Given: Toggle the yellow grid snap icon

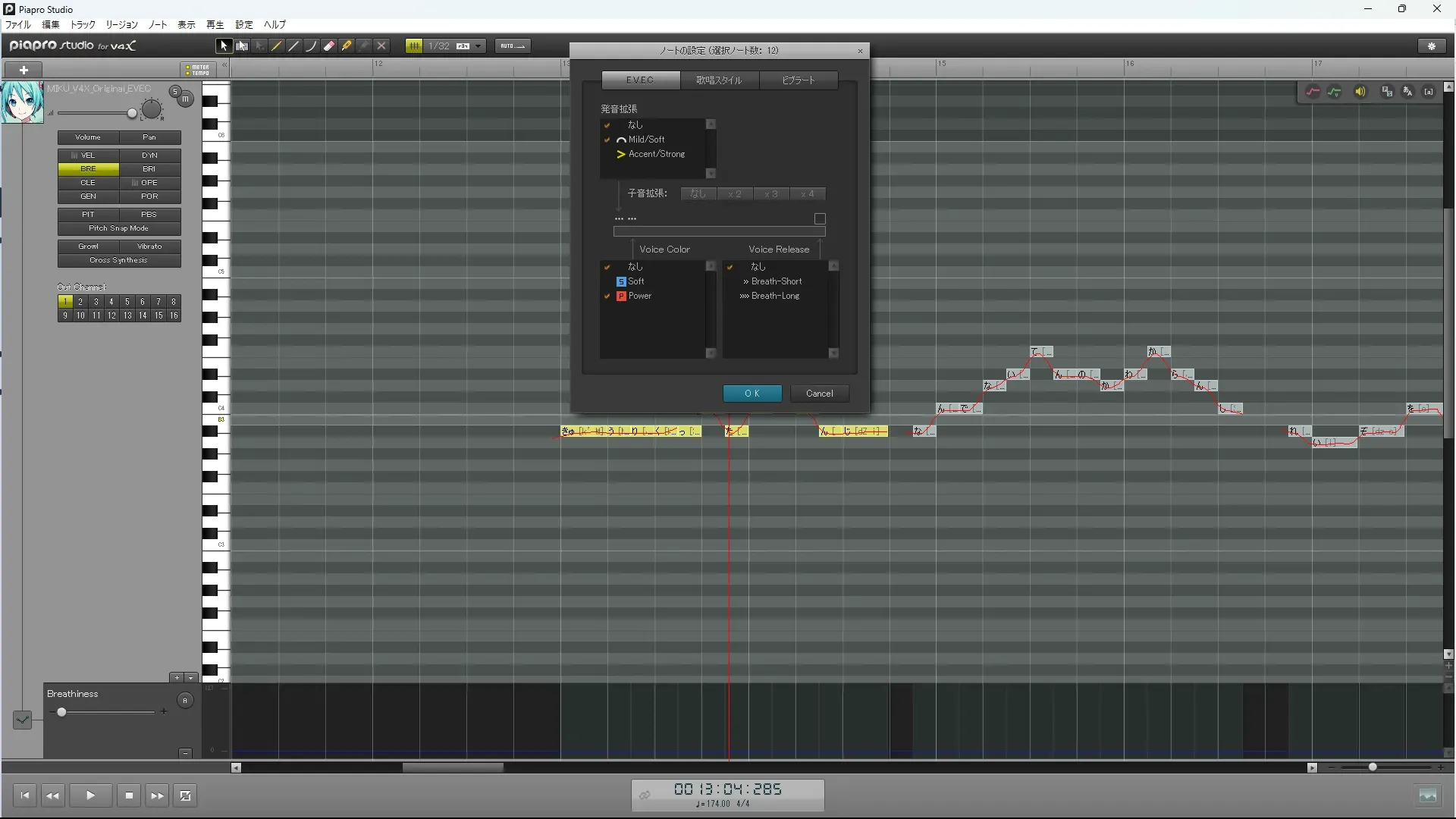Looking at the screenshot, I should (414, 46).
